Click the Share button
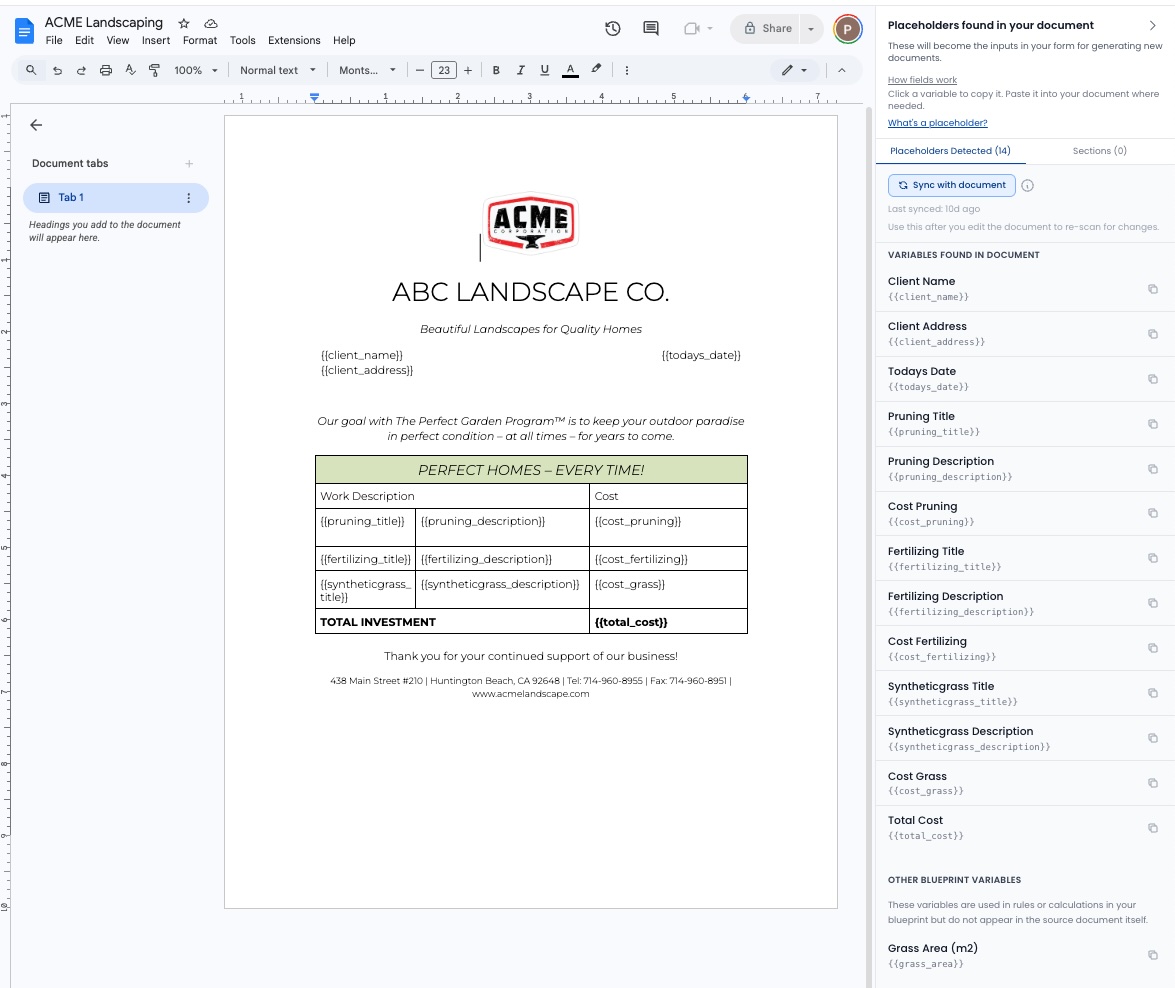The image size is (1175, 988). point(767,28)
